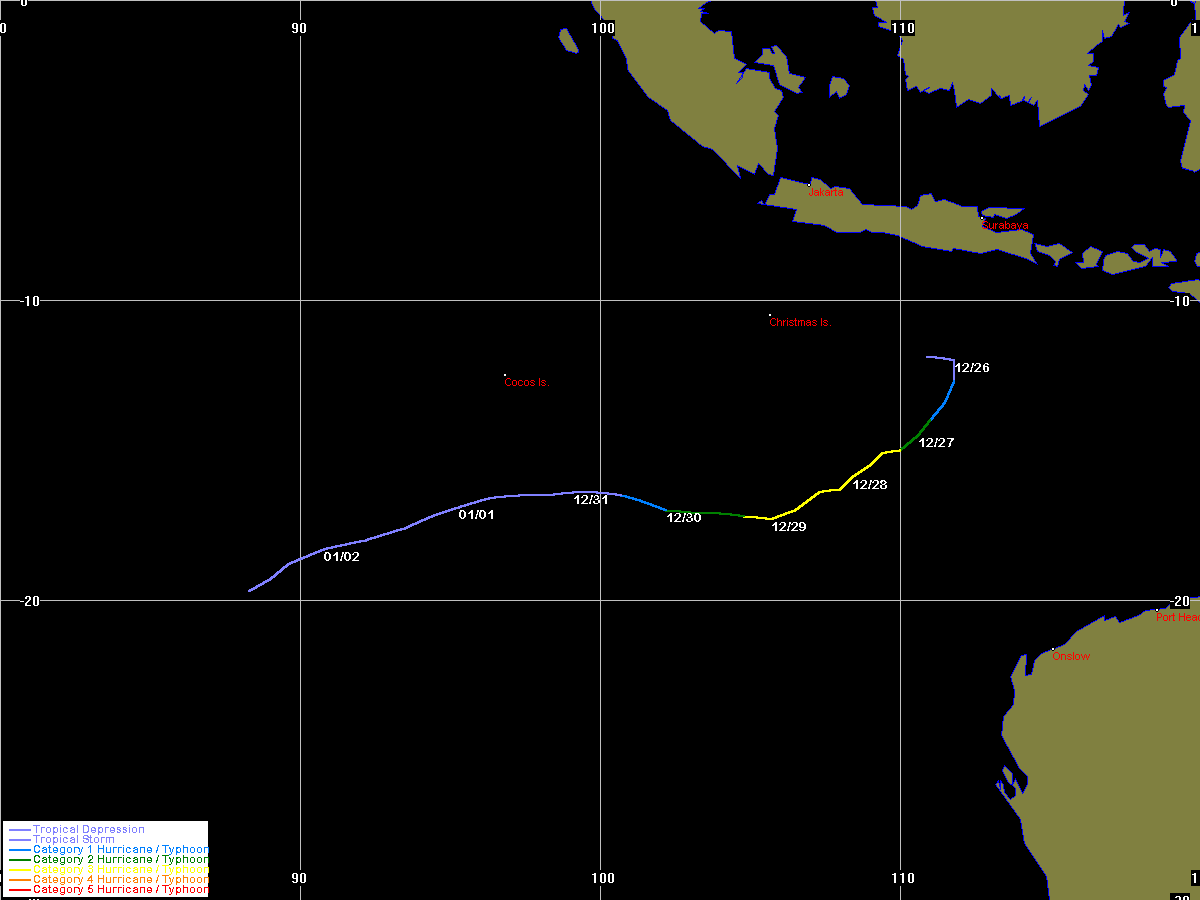This screenshot has height=900, width=1200.
Task: Select the Tropical Storm legend entry
Action: (73, 839)
